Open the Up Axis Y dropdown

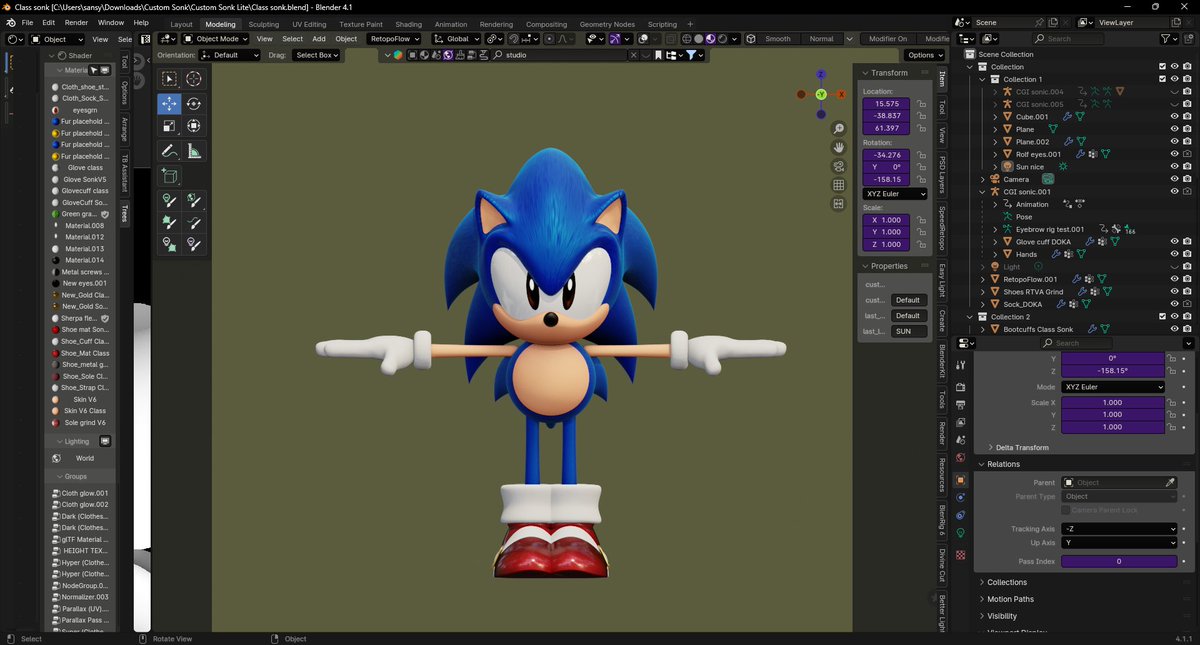1119,542
